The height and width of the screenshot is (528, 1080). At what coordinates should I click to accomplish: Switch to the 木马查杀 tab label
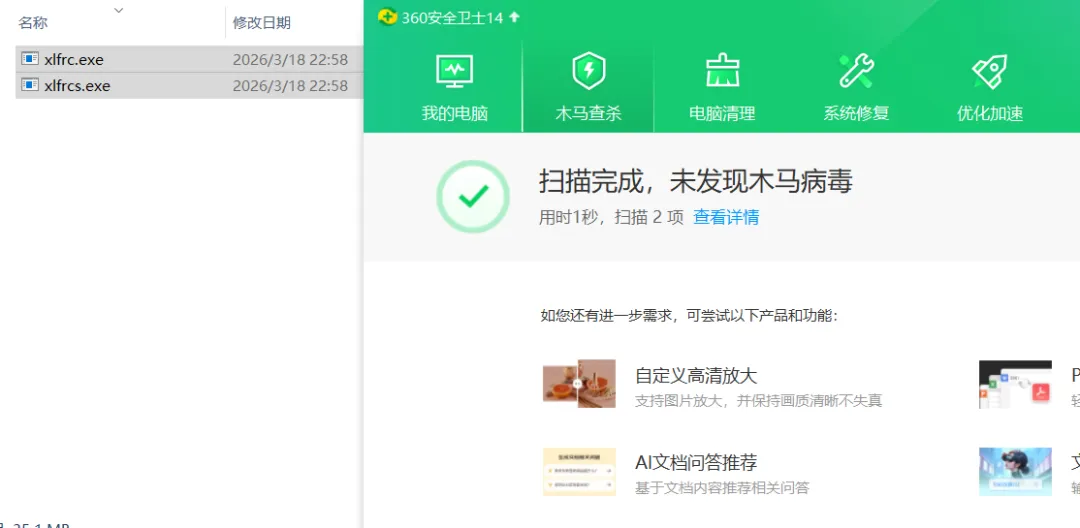[x=589, y=114]
